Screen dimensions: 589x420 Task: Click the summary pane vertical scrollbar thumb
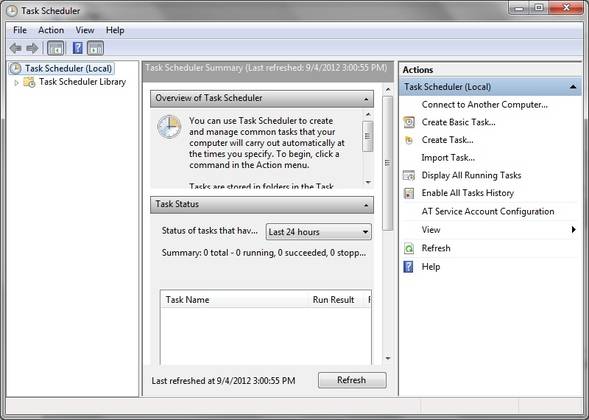point(388,163)
